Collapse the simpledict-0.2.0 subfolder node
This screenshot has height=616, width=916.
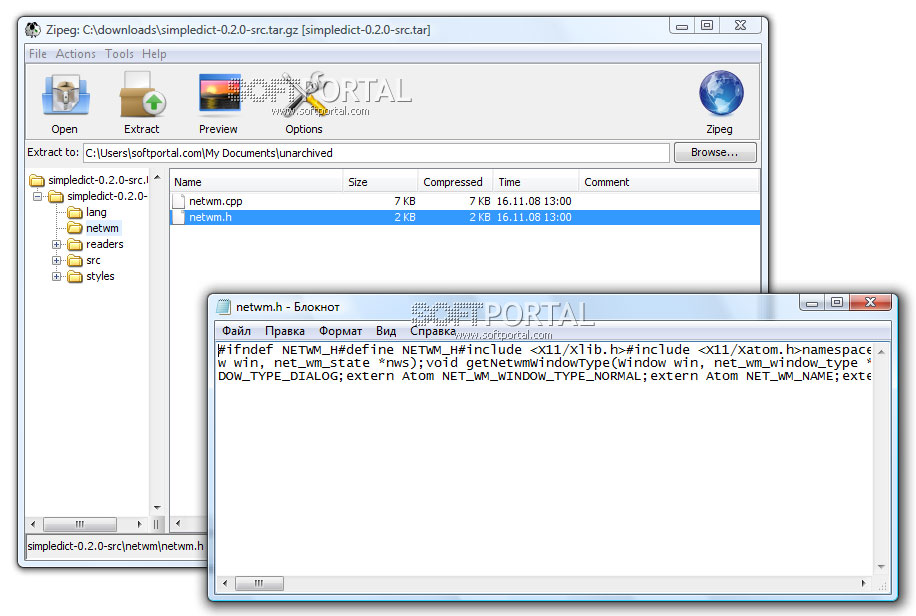[x=37, y=196]
